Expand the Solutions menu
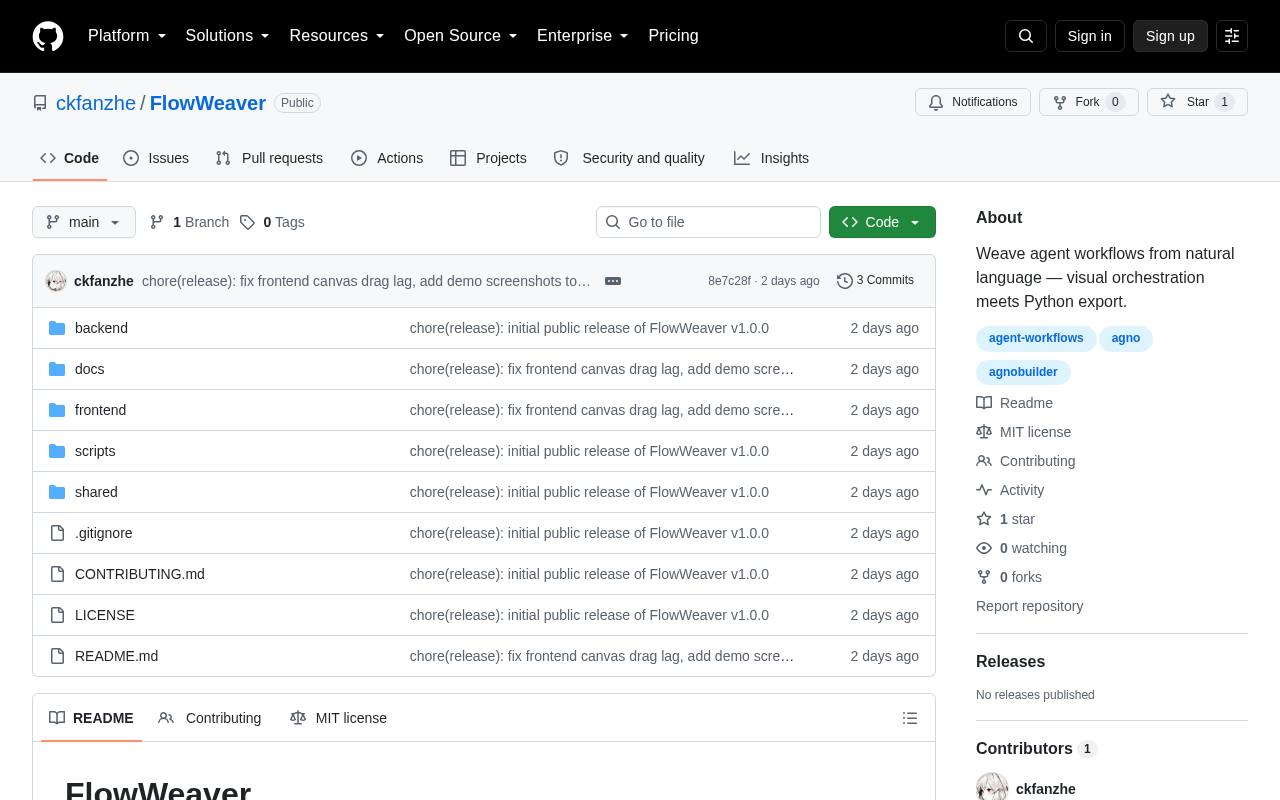1280x800 pixels. 227,36
